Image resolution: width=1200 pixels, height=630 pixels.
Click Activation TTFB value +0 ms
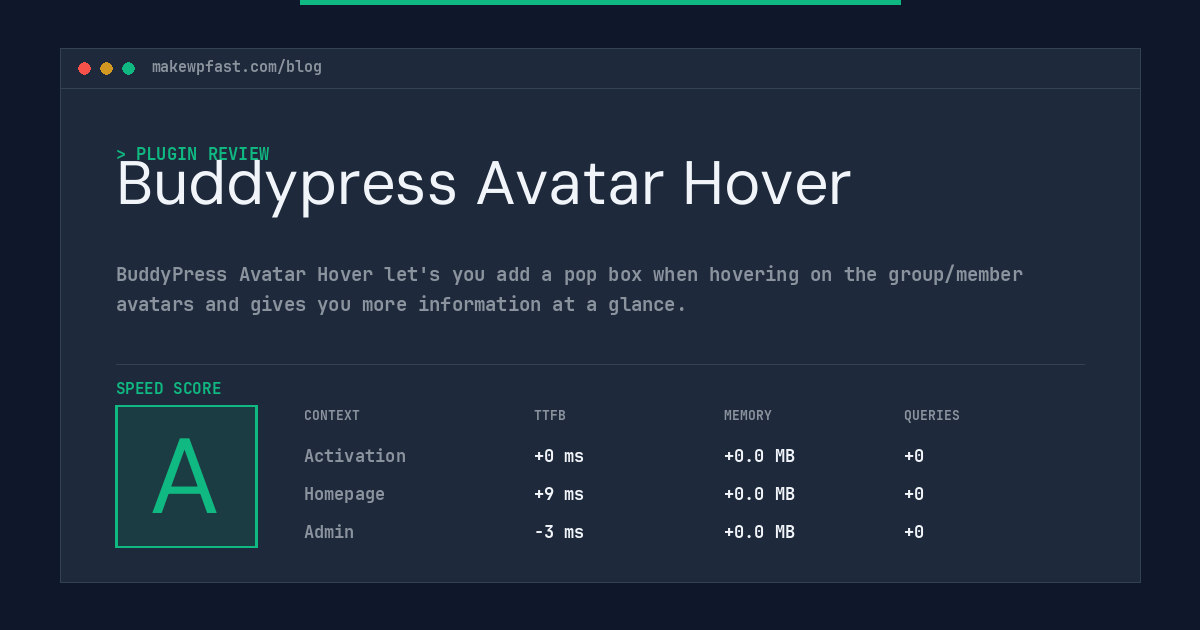[x=559, y=456]
